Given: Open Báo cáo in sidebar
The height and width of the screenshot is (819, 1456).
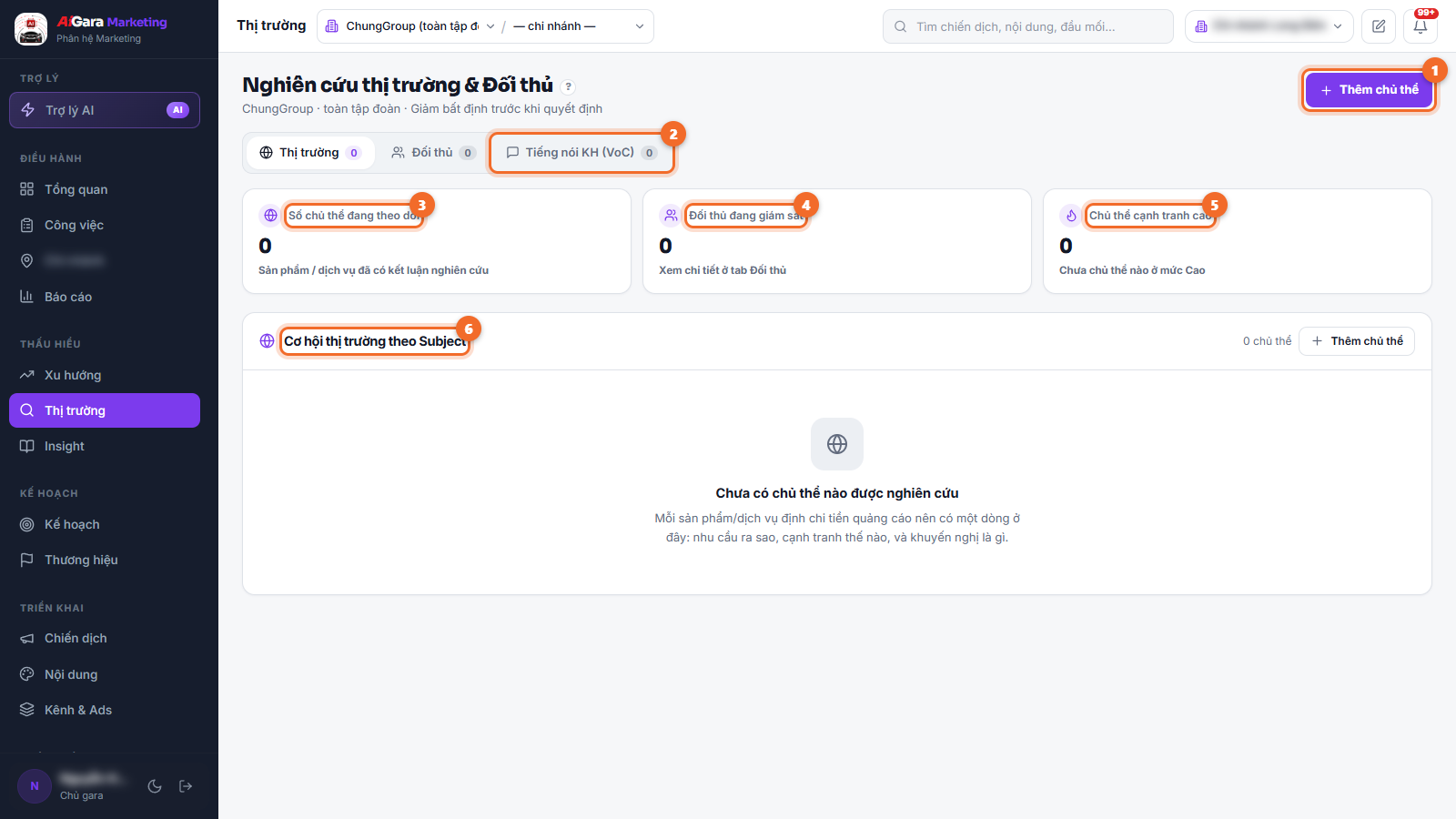Looking at the screenshot, I should (x=105, y=297).
